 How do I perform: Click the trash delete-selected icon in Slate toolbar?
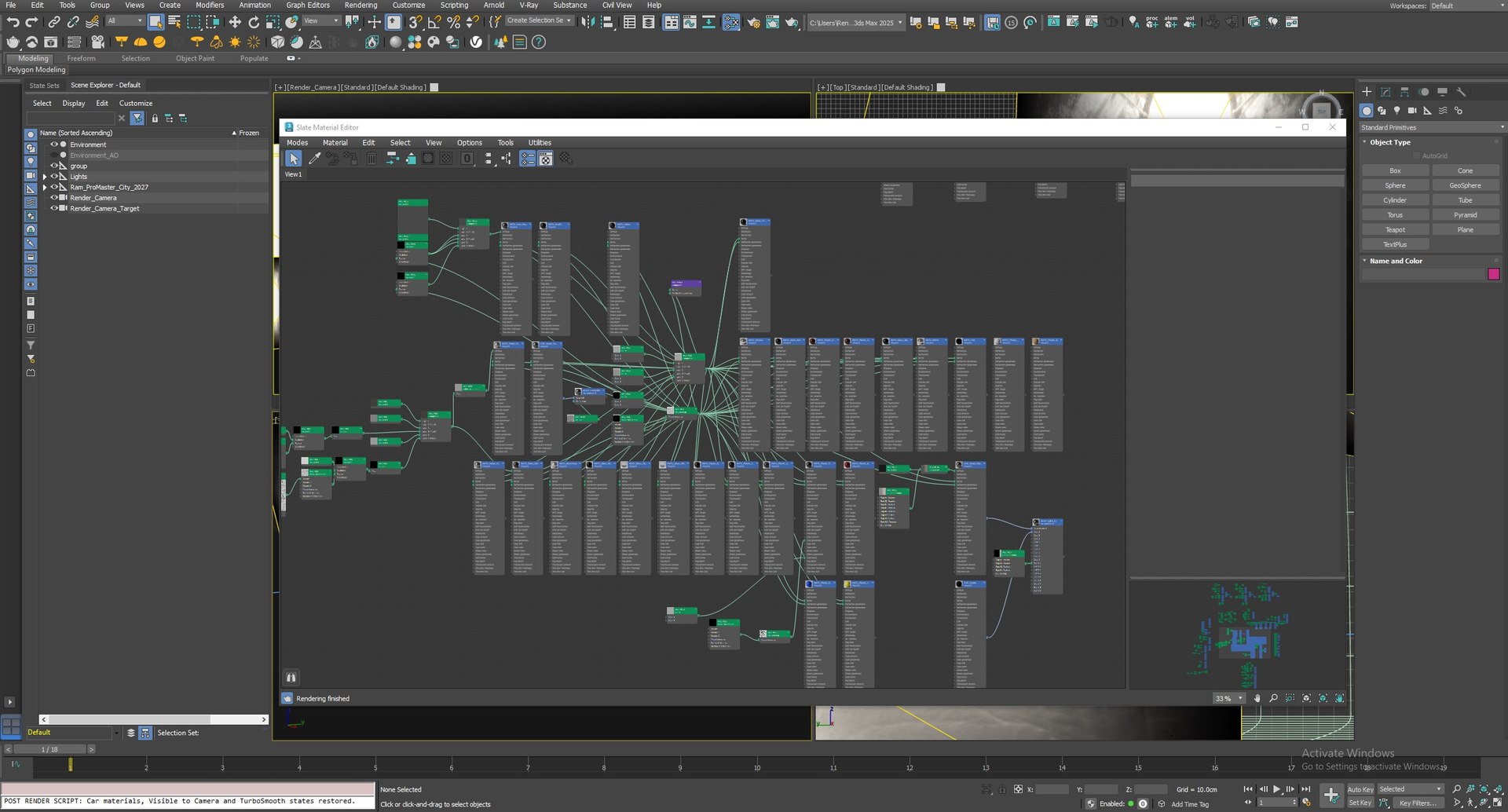click(371, 159)
